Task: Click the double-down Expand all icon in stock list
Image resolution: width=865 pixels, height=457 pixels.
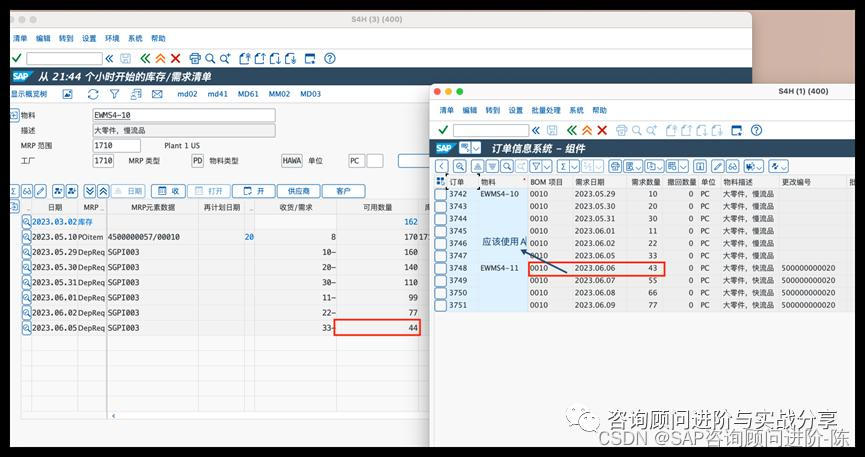Action: click(x=90, y=191)
